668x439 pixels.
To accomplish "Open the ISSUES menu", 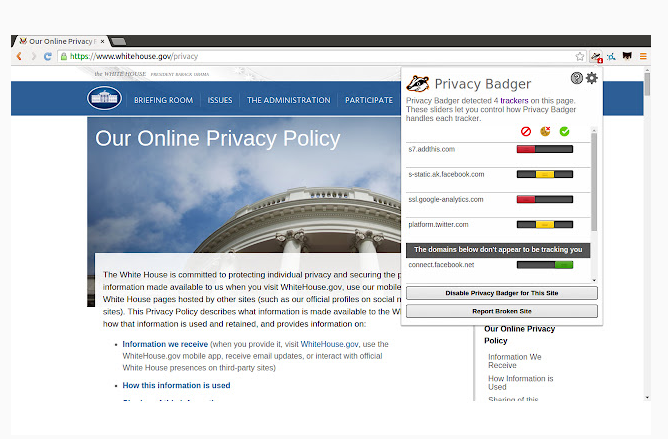I will (220, 100).
